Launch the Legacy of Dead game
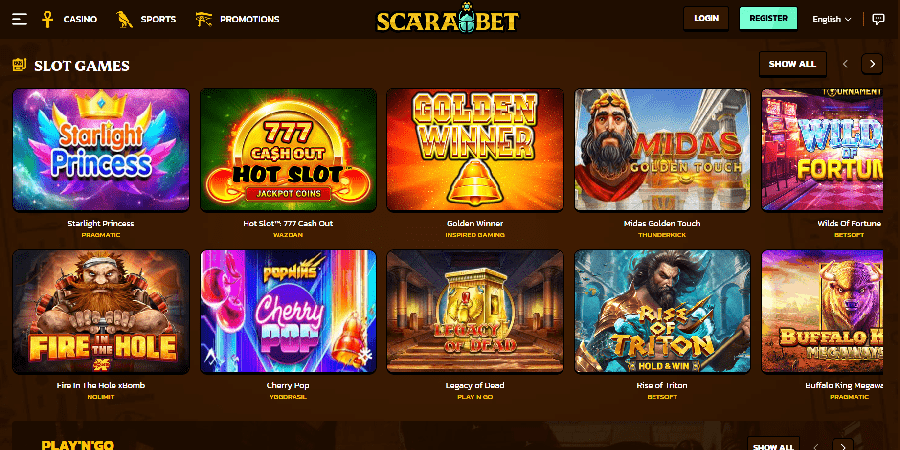The height and width of the screenshot is (450, 900). tap(475, 312)
